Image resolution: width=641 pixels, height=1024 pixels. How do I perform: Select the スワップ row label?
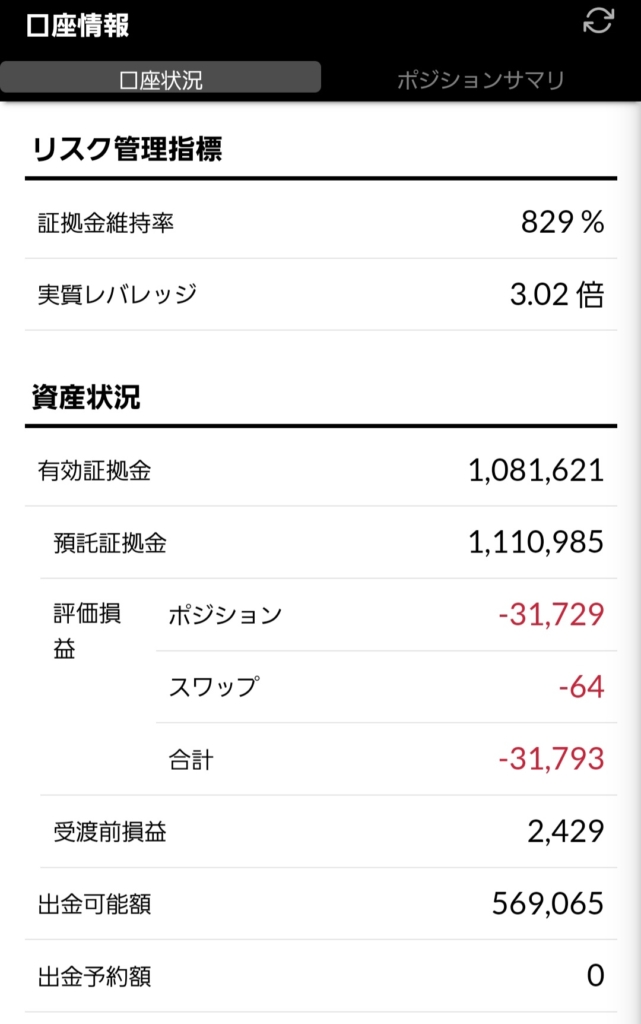(214, 687)
